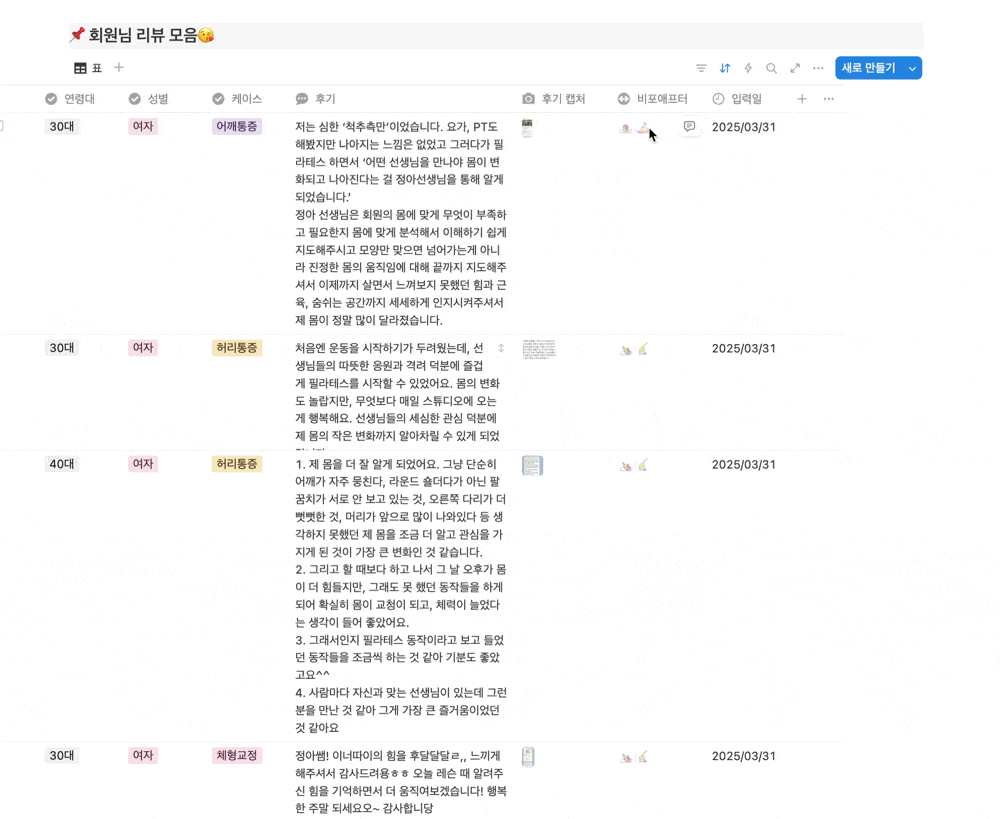
Task: Open the filter icon above the table
Action: click(x=701, y=68)
